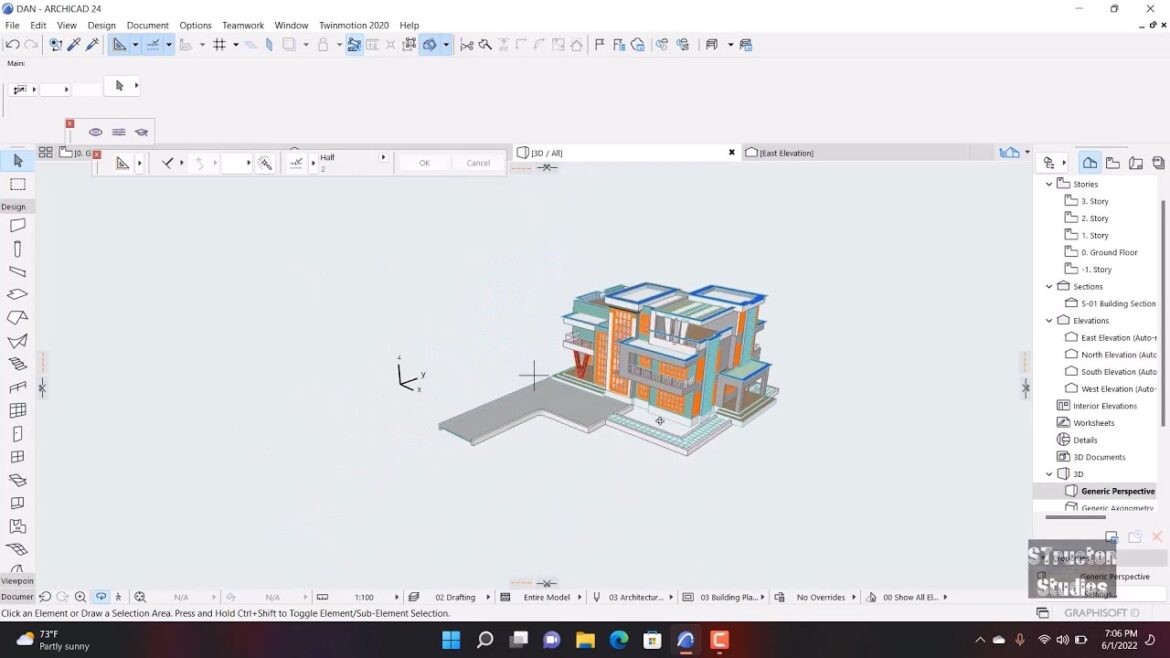1170x658 pixels.
Task: Click the Undo arrow in the toolbar
Action: coord(12,45)
